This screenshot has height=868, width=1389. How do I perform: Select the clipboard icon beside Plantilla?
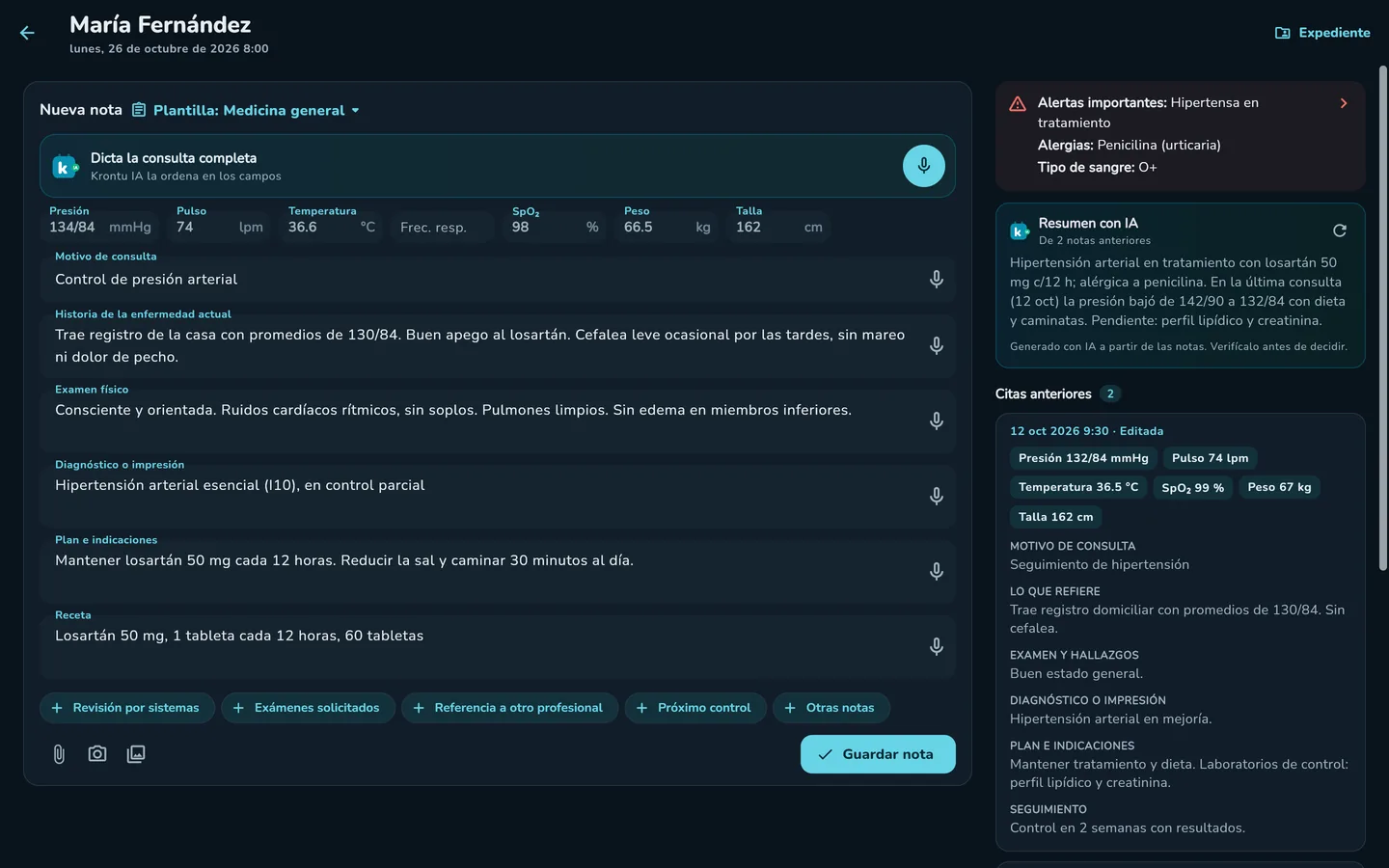tap(139, 110)
